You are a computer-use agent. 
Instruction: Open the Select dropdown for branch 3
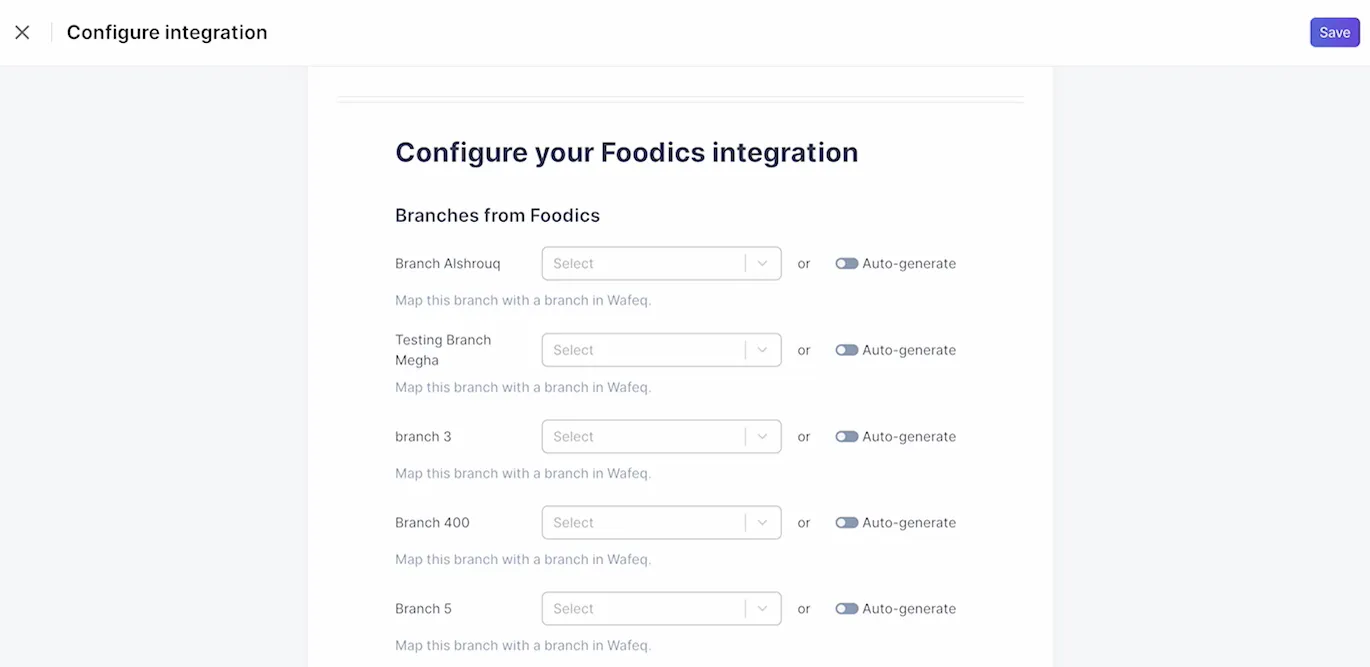tap(645, 436)
